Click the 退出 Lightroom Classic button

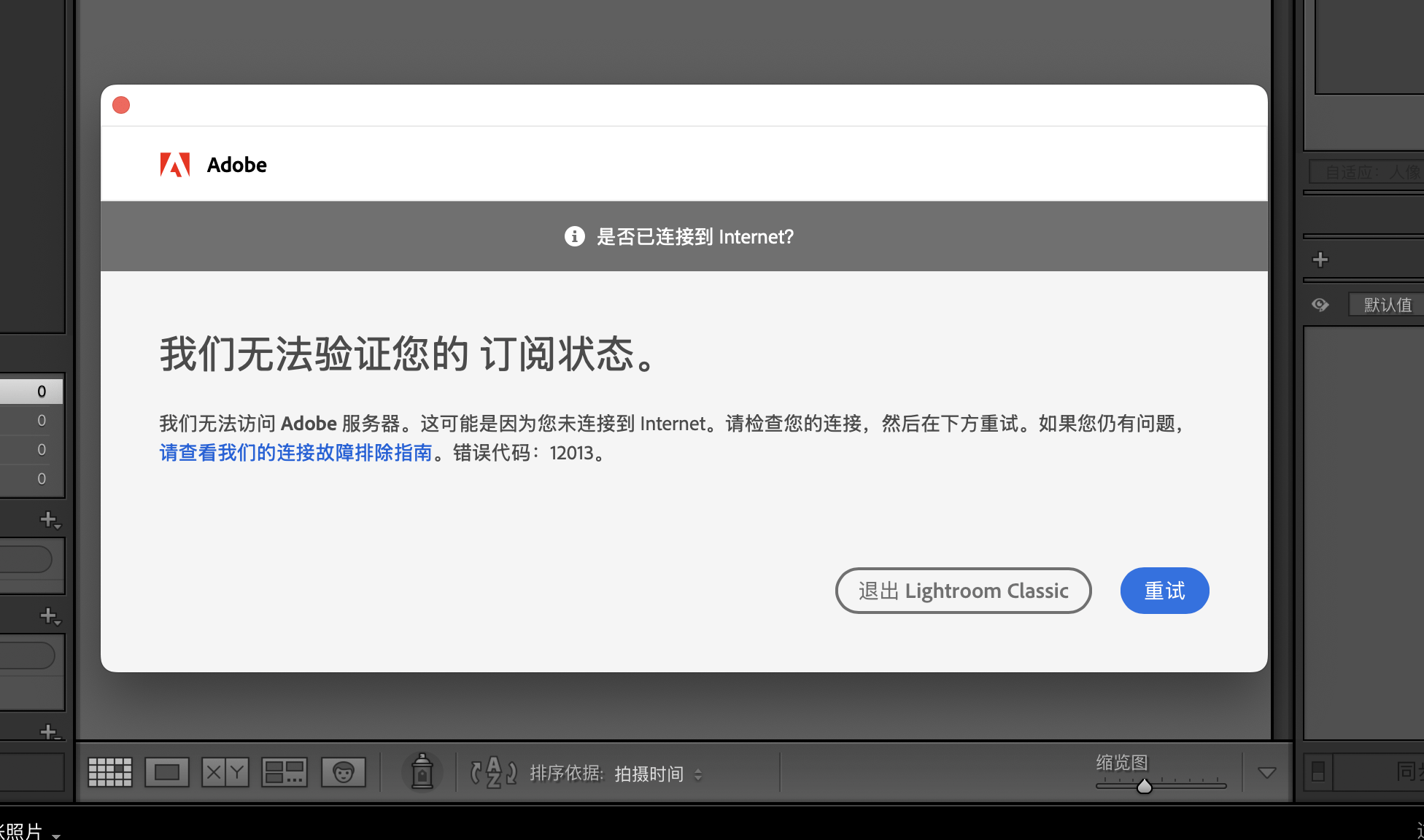click(963, 591)
